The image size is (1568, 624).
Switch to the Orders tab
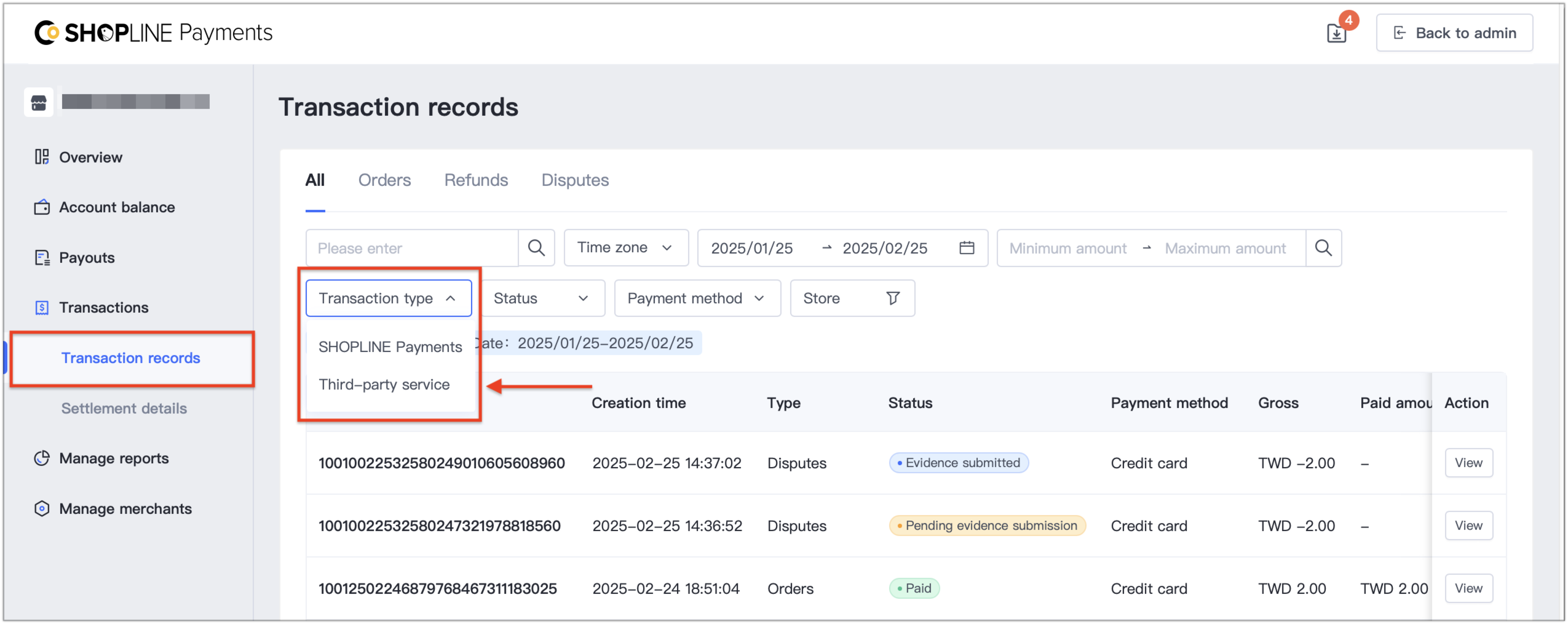coord(384,180)
